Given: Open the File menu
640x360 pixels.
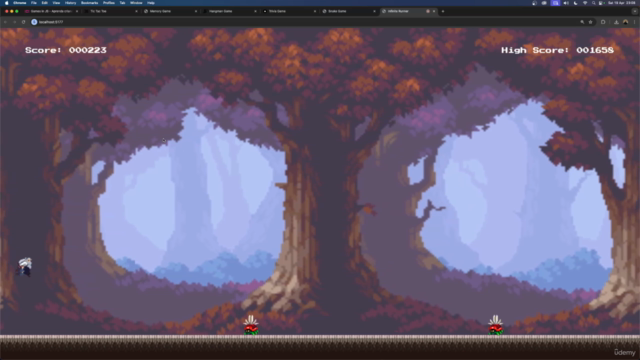Looking at the screenshot, I should [x=34, y=3].
